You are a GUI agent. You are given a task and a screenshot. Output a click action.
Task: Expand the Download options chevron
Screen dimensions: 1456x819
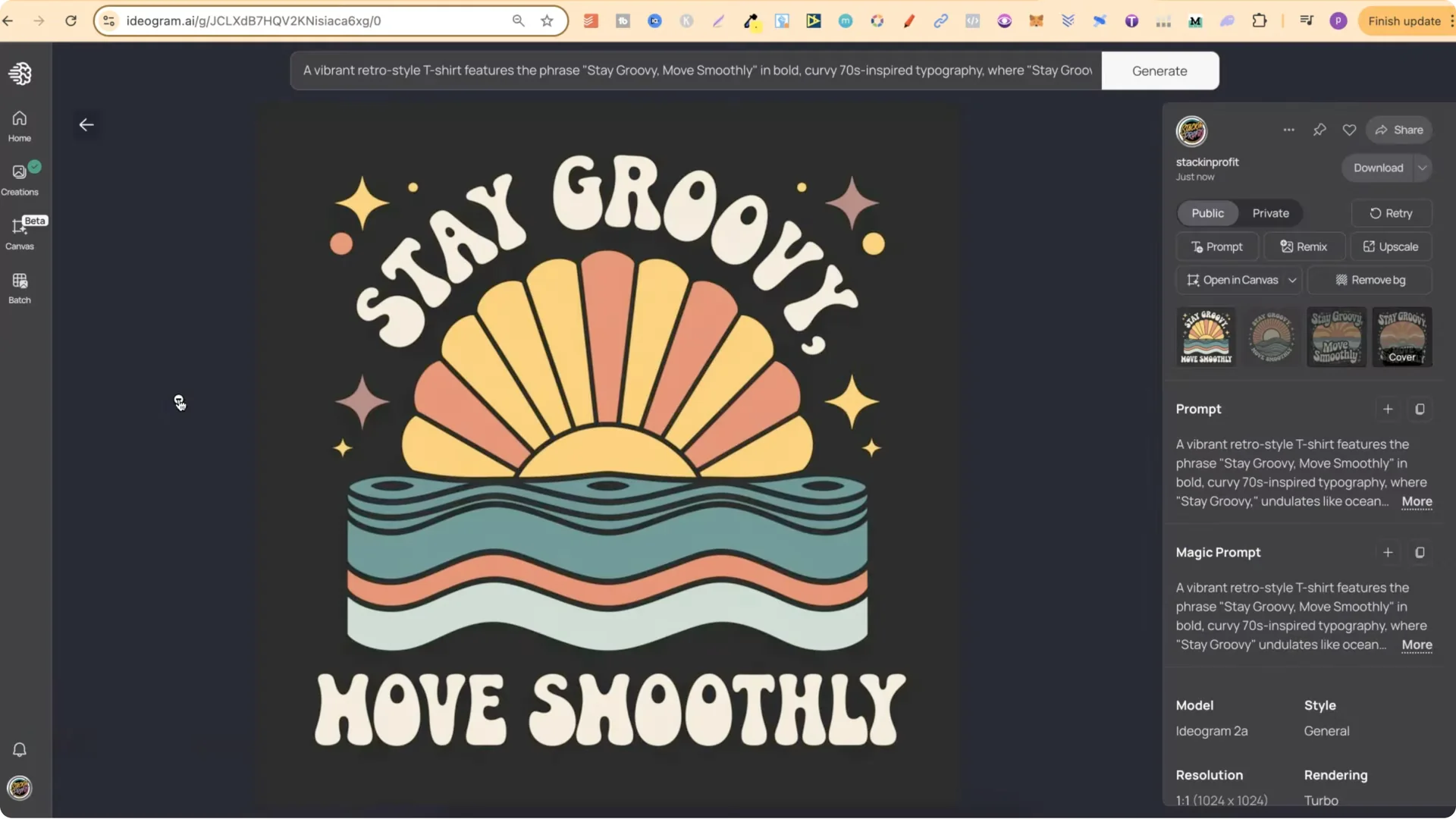coord(1421,168)
